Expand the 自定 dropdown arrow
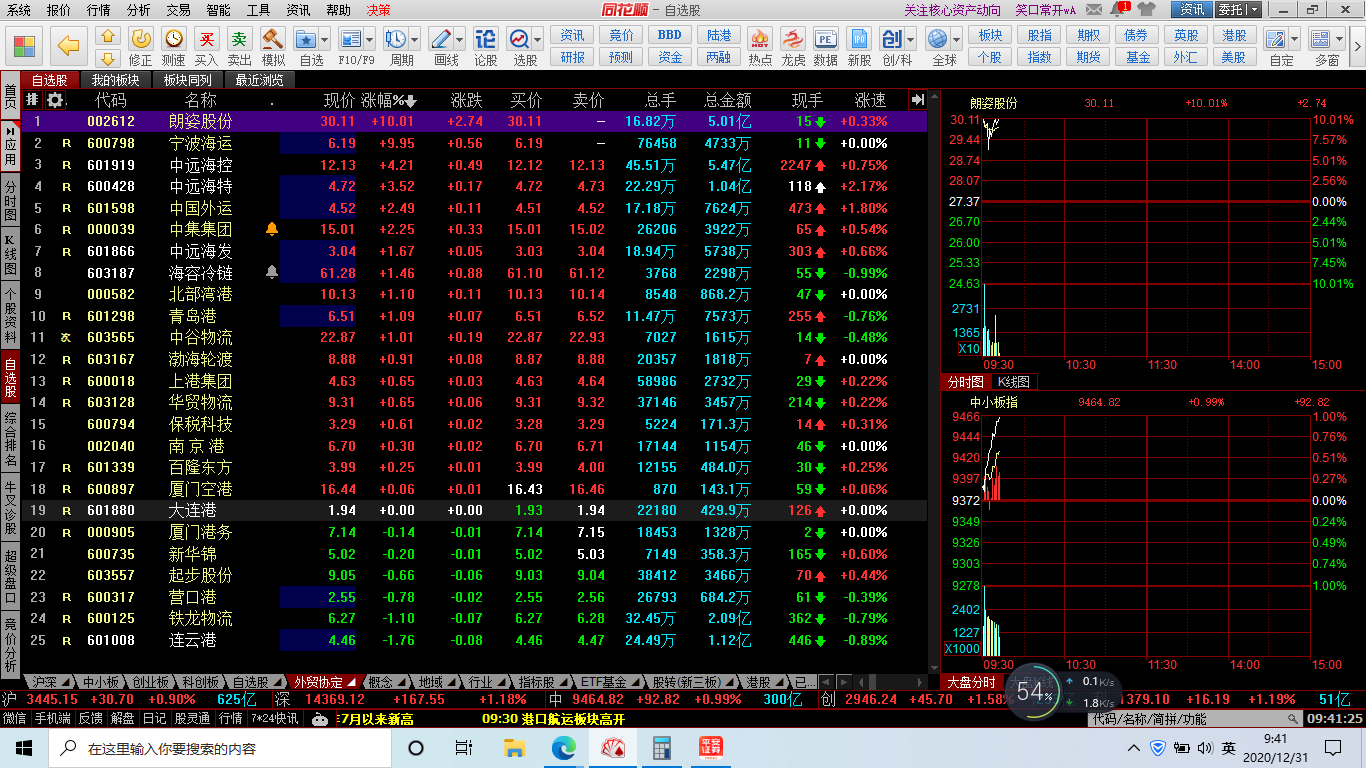The width and height of the screenshot is (1366, 768). coord(1294,40)
